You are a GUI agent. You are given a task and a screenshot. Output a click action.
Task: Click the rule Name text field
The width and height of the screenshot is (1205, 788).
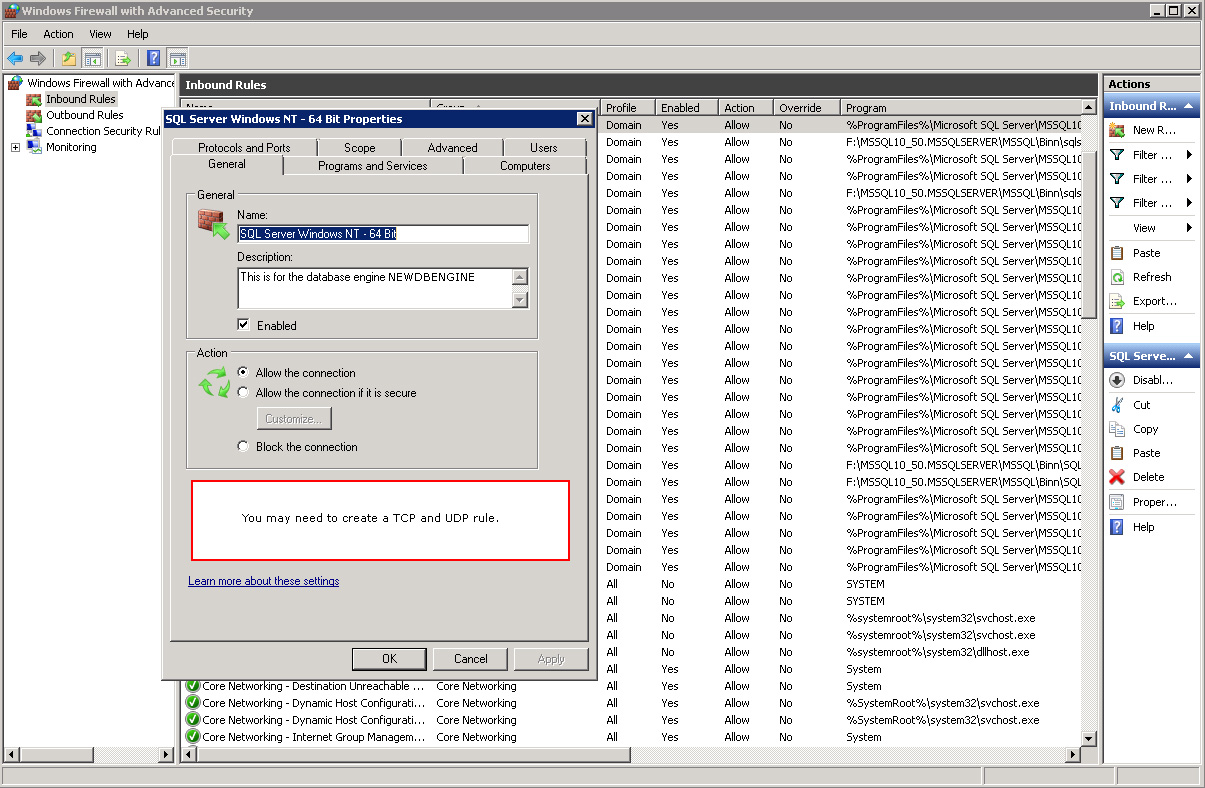[x=383, y=234]
